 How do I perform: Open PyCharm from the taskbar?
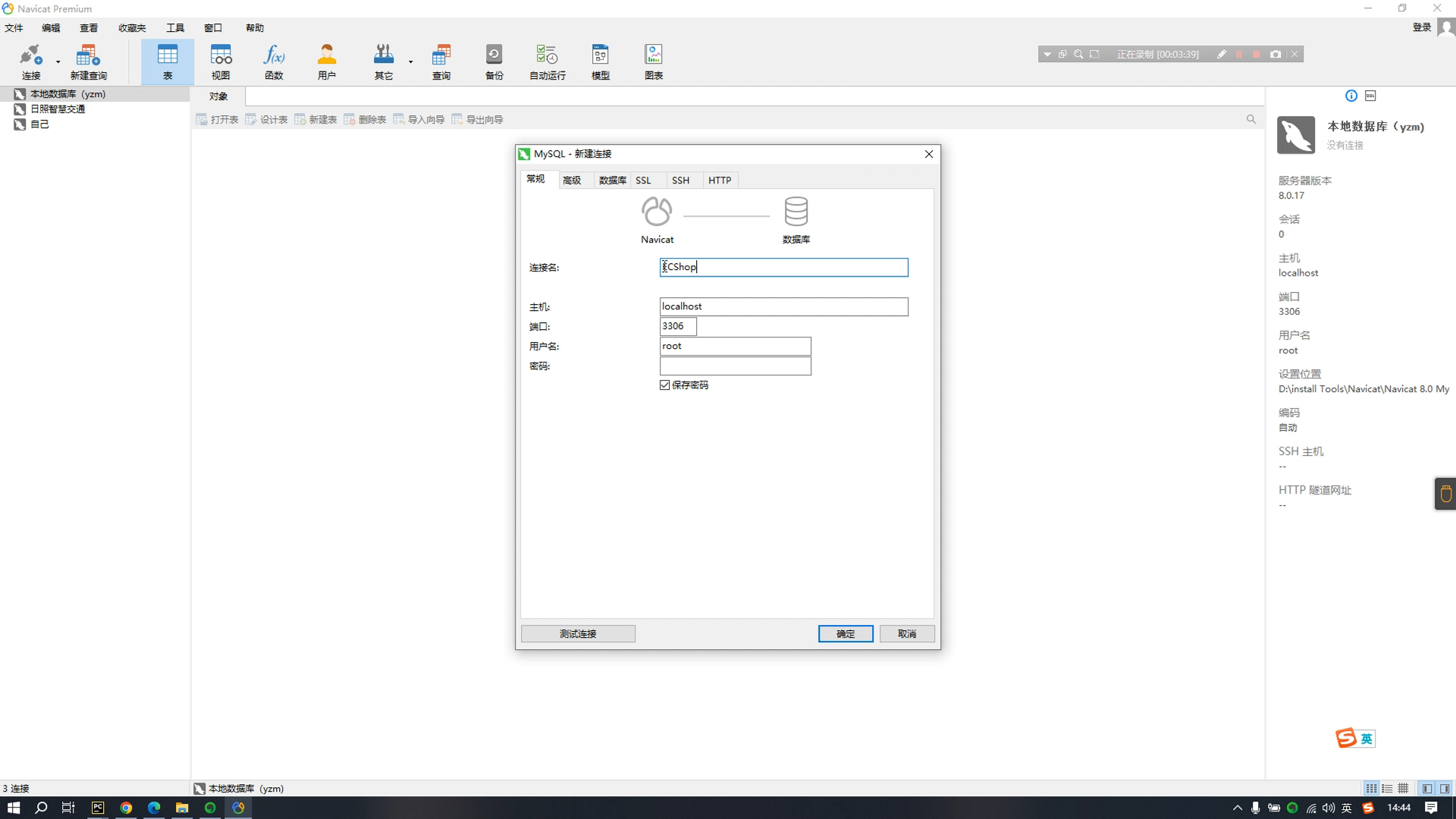[98, 808]
